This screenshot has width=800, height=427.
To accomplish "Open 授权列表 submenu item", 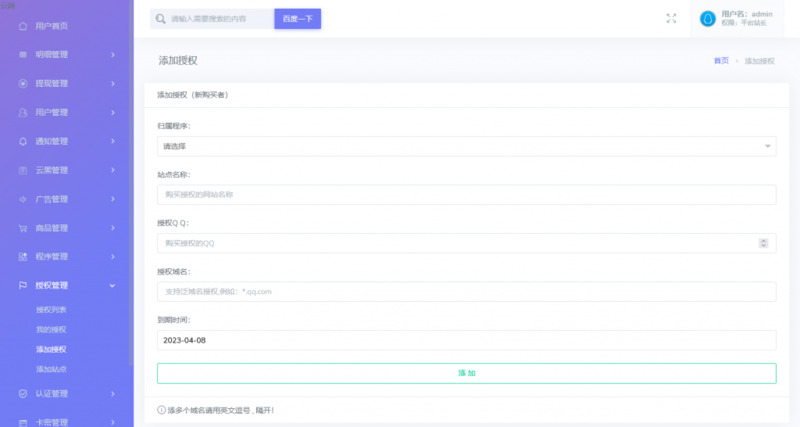I will (x=51, y=310).
